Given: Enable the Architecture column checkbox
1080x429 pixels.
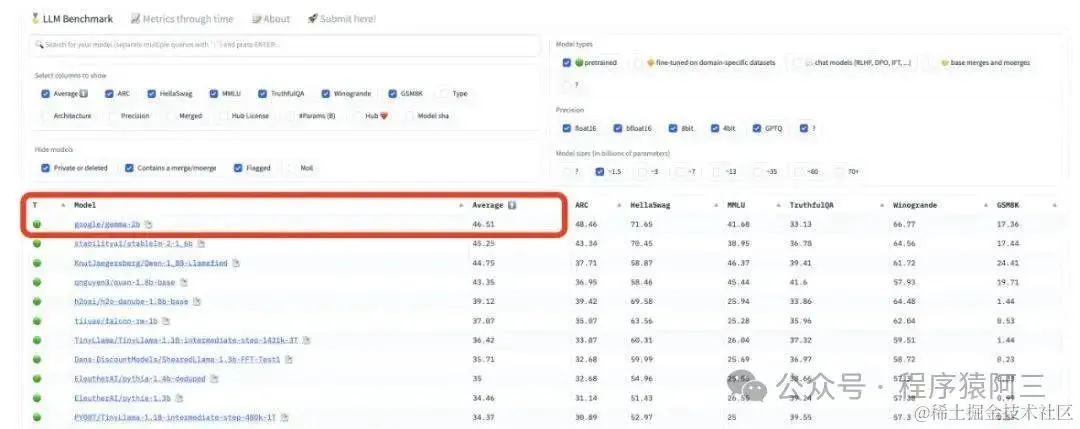Looking at the screenshot, I should click(x=45, y=116).
